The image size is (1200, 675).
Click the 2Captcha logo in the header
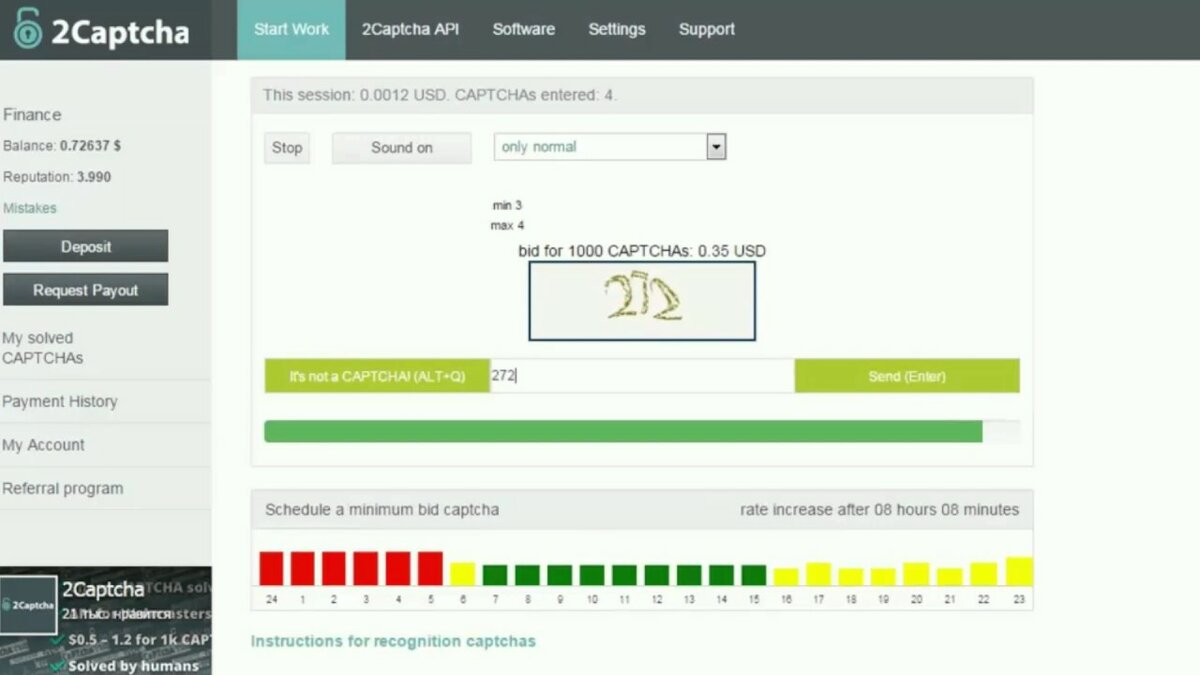coord(100,30)
